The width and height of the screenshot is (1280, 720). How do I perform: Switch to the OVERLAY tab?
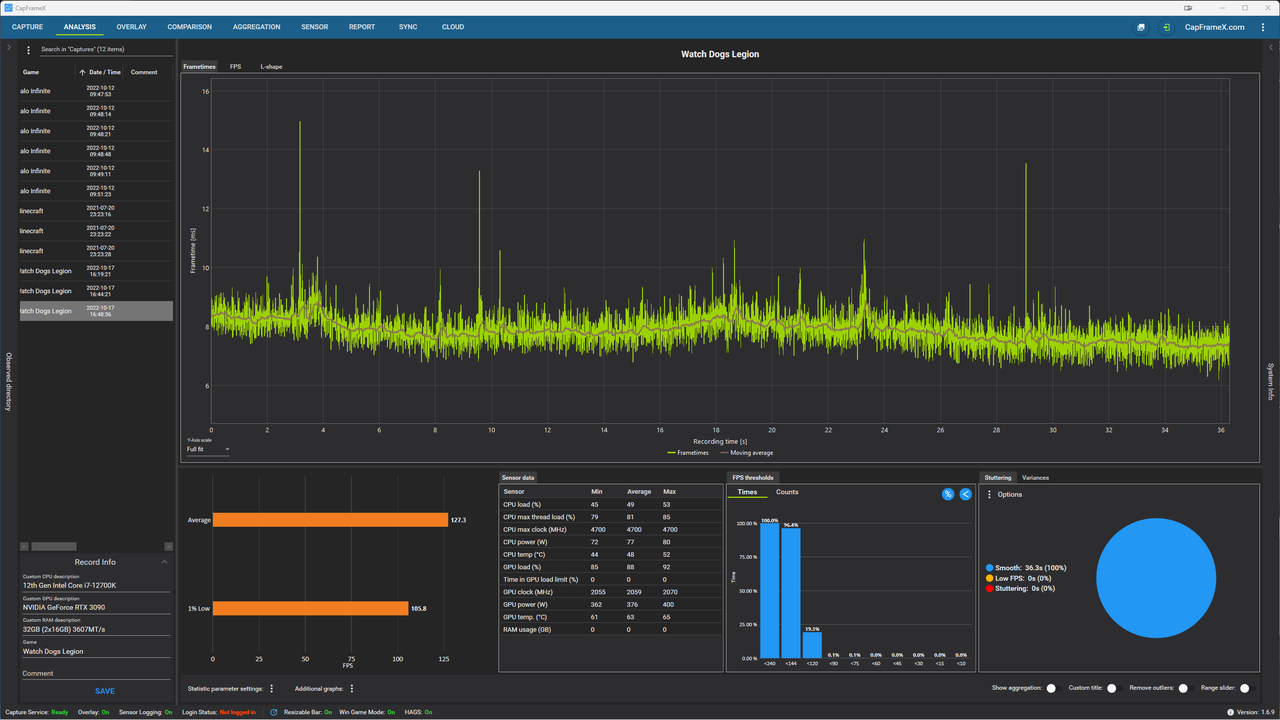pyautogui.click(x=131, y=27)
